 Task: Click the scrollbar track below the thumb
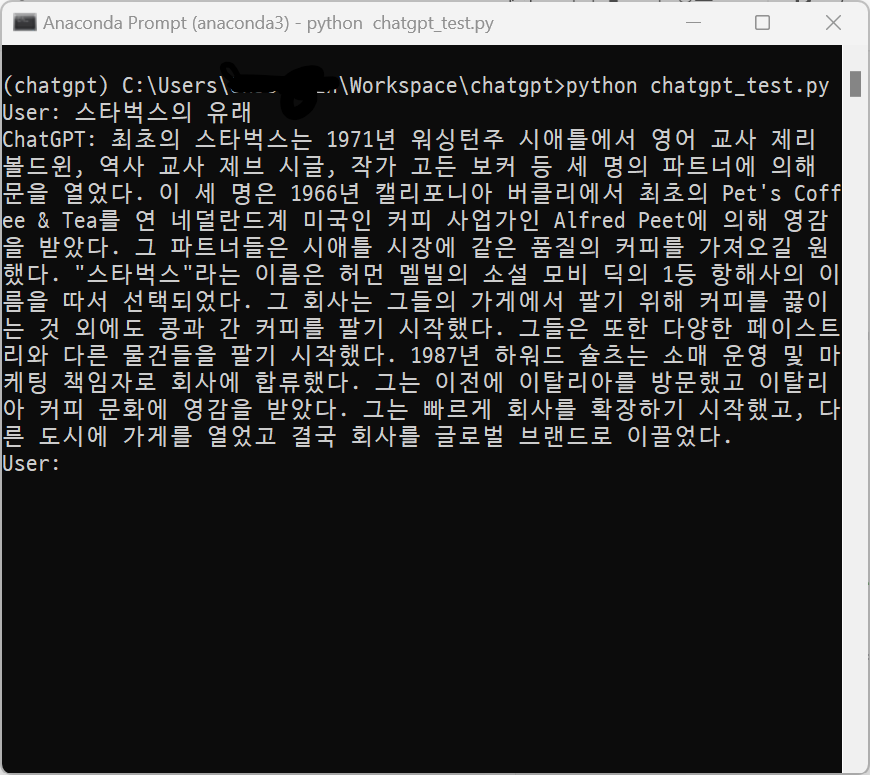[x=855, y=433]
